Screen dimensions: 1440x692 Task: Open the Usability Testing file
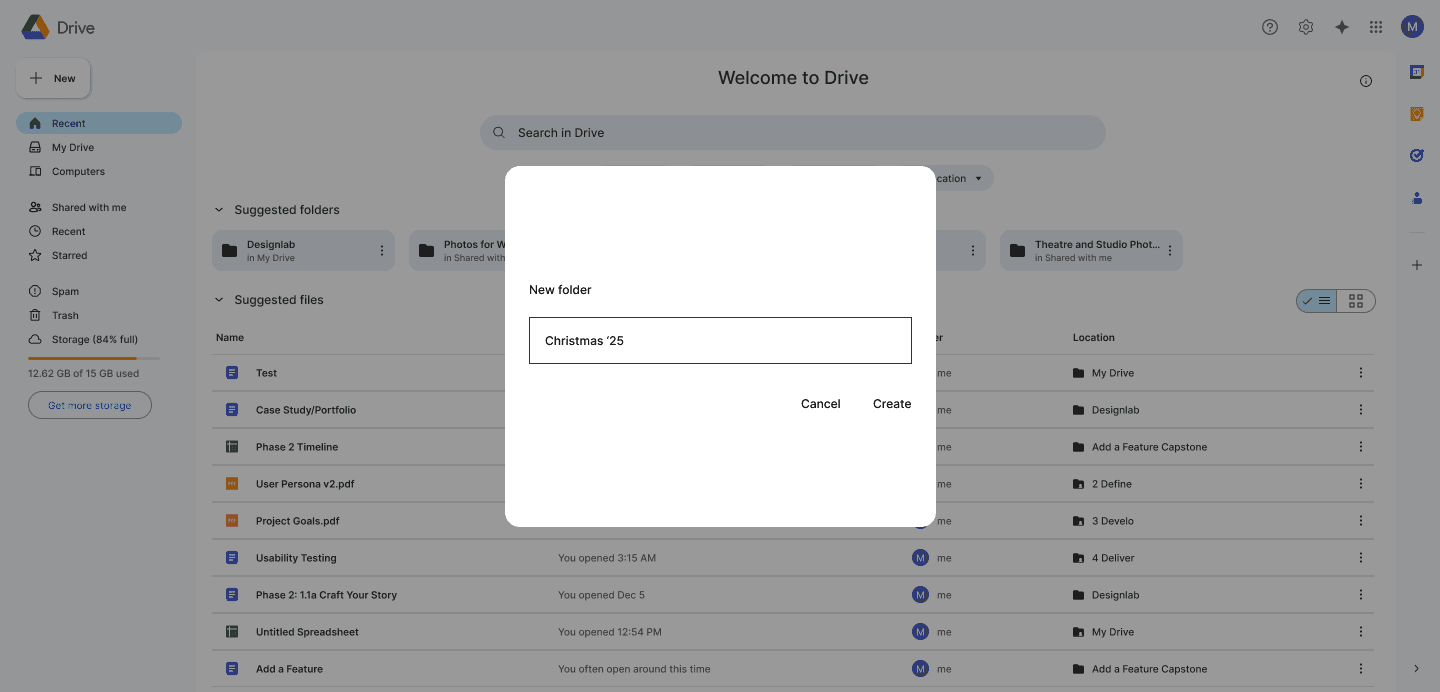coord(296,558)
